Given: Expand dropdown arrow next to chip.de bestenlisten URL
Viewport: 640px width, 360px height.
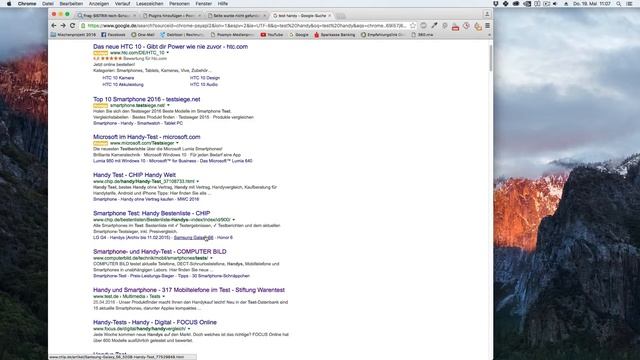Looking at the screenshot, I should tap(233, 220).
